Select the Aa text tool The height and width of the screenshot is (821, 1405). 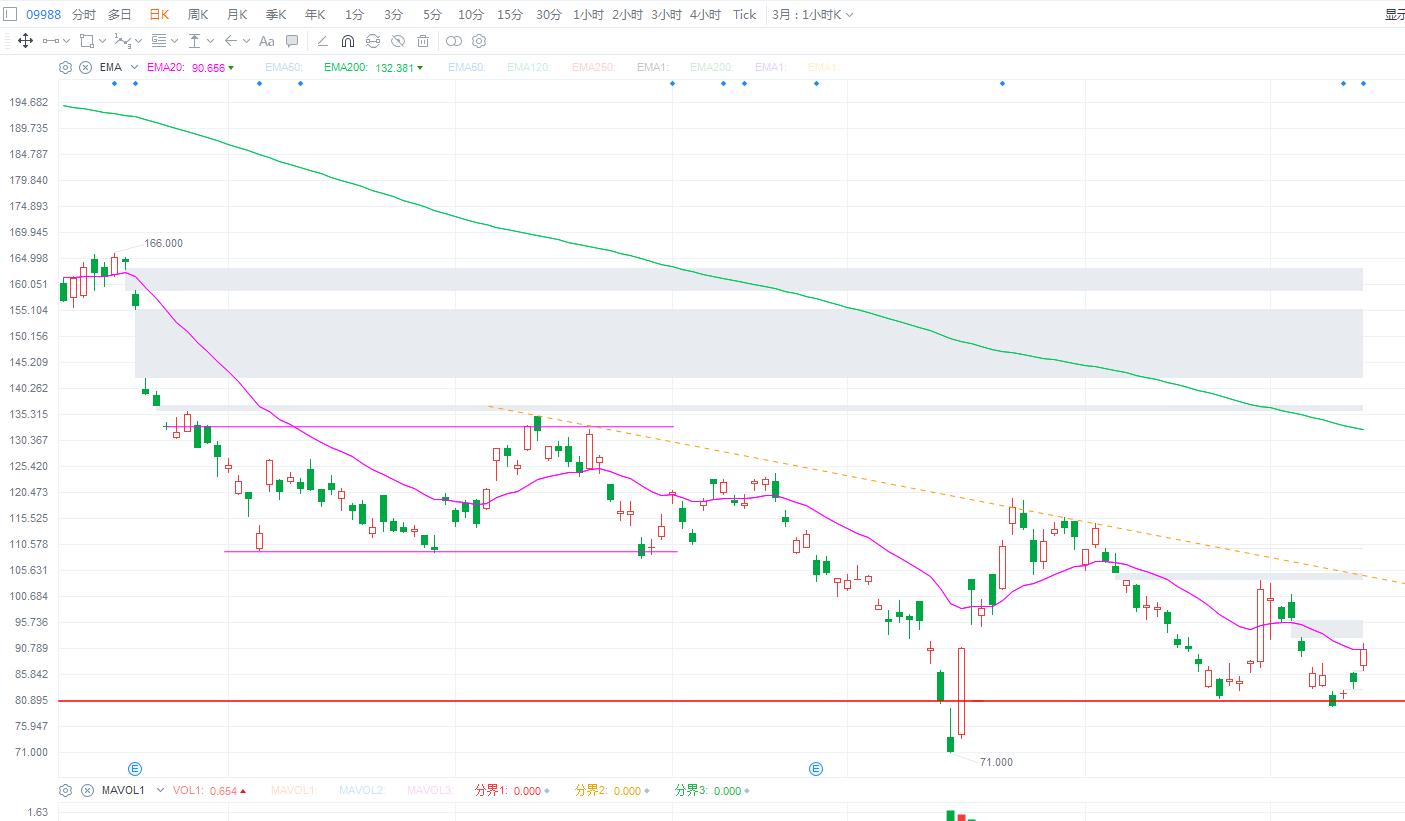266,41
